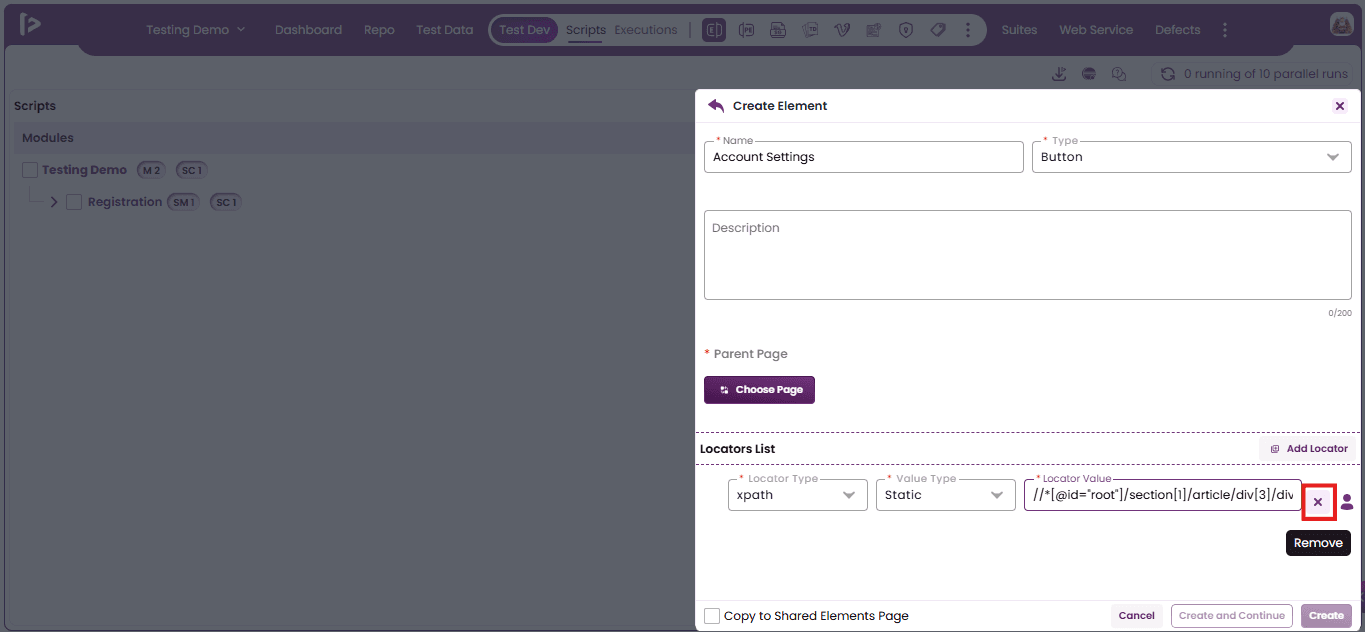Remove the xpath locator row
This screenshot has width=1365, height=632.
[x=1318, y=501]
